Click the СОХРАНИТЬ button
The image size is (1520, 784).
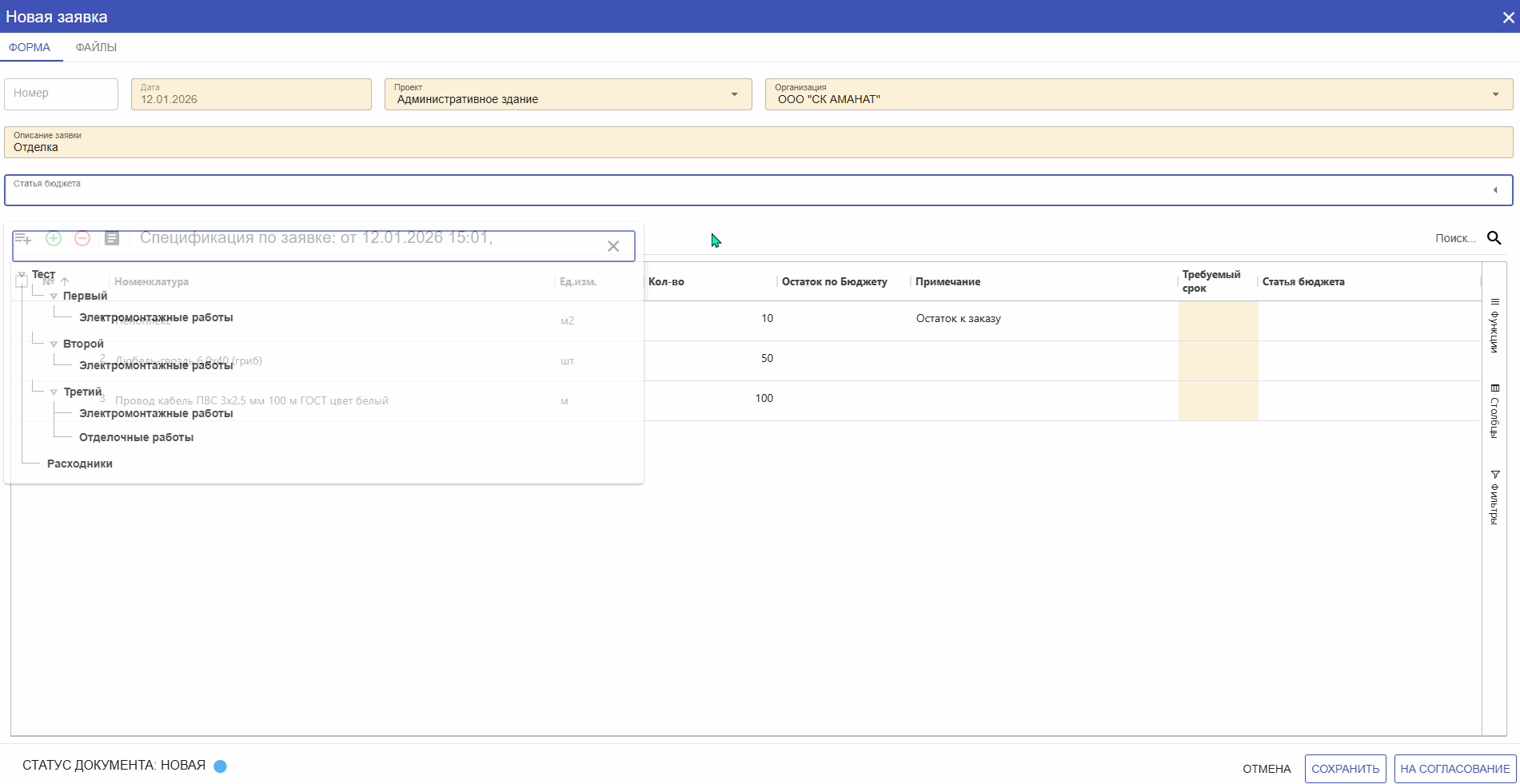pos(1345,769)
